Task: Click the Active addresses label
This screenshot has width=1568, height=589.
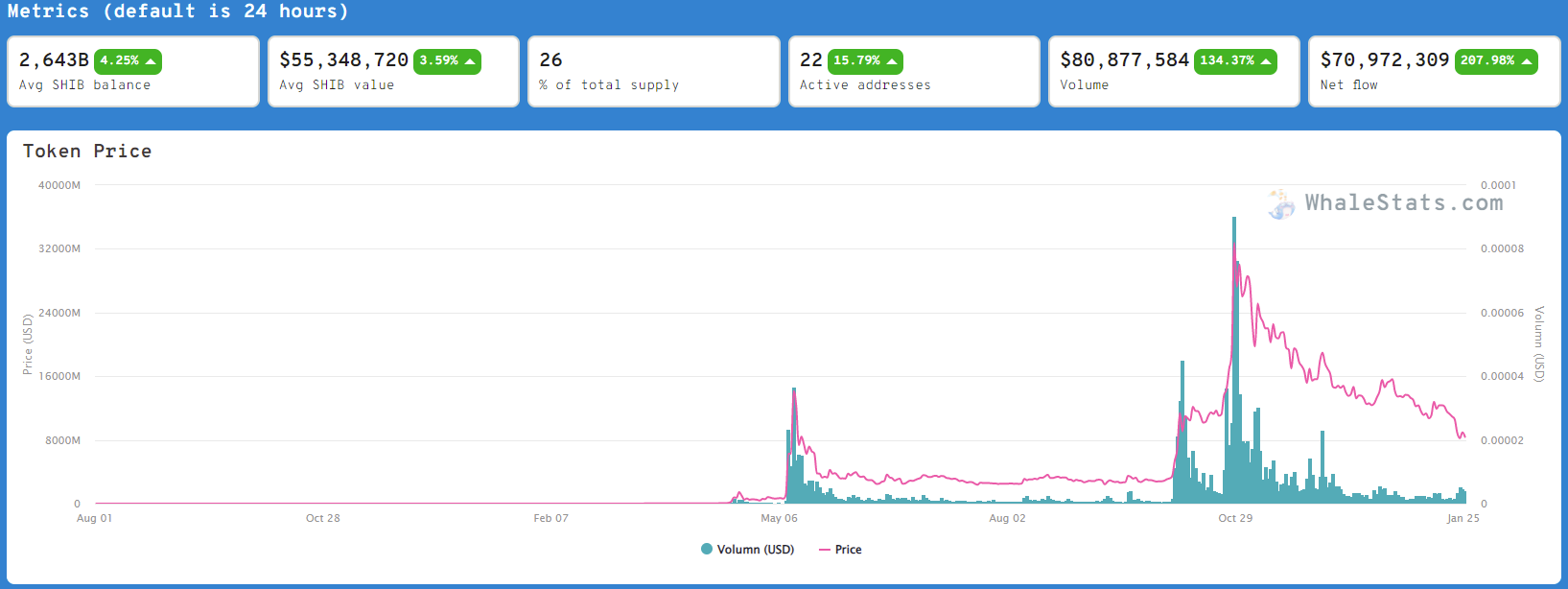Action: pyautogui.click(x=865, y=85)
